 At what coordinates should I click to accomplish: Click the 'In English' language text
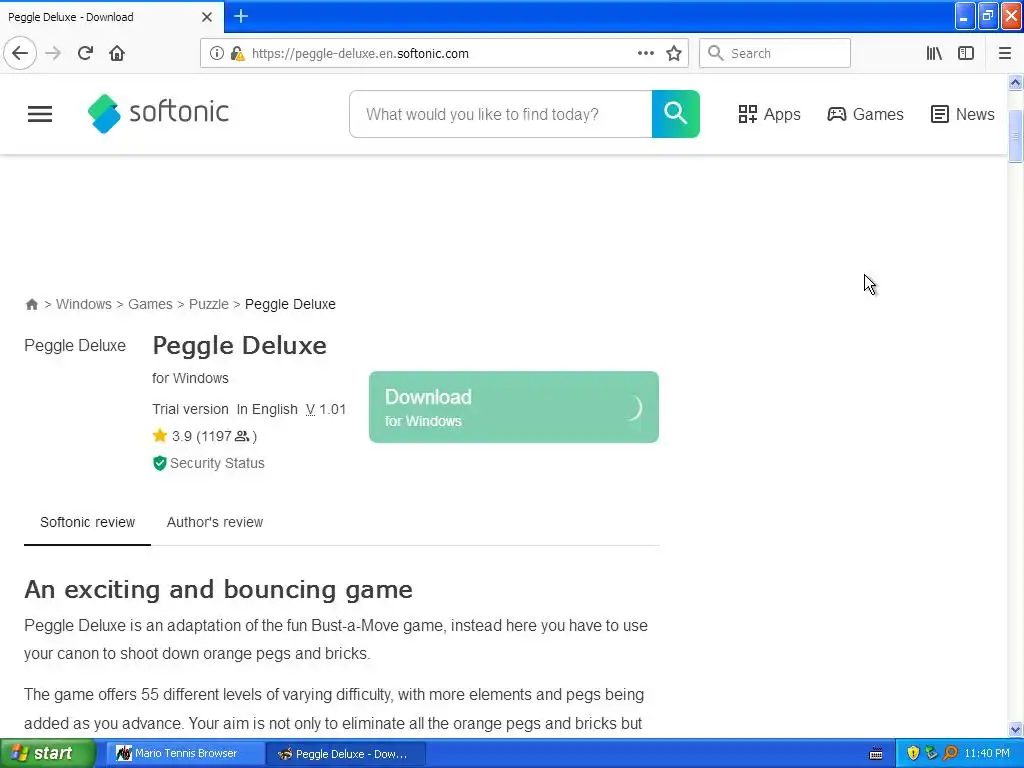pos(267,409)
